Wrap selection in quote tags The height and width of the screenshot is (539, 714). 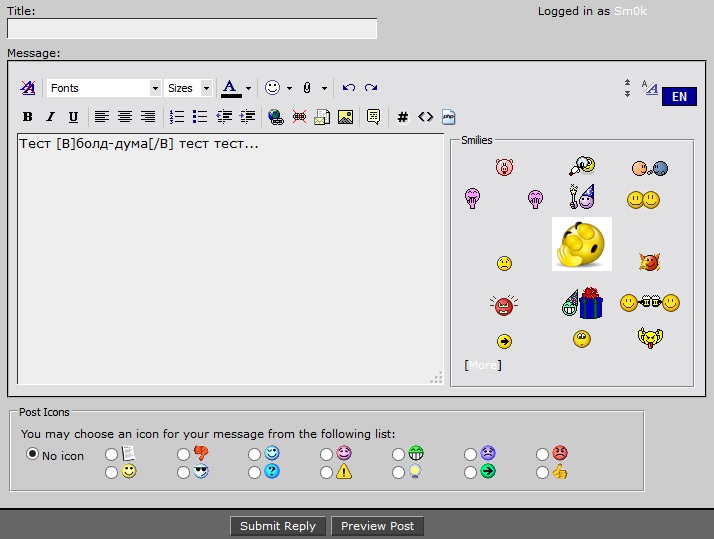point(373,117)
